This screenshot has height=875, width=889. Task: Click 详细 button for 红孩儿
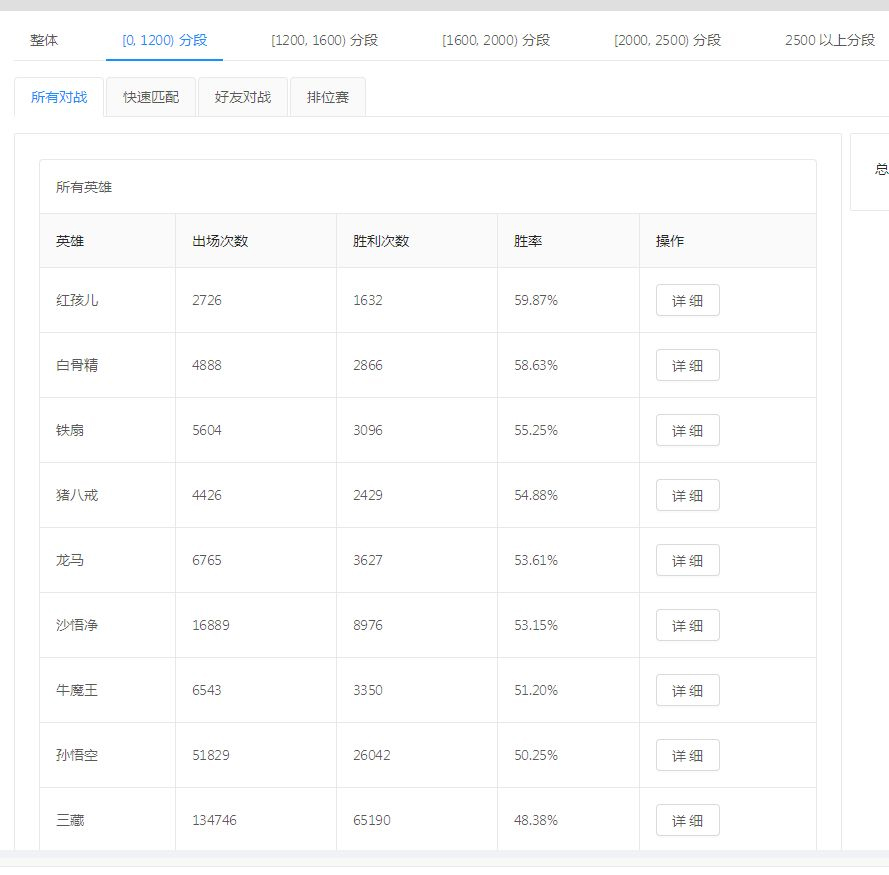click(687, 300)
